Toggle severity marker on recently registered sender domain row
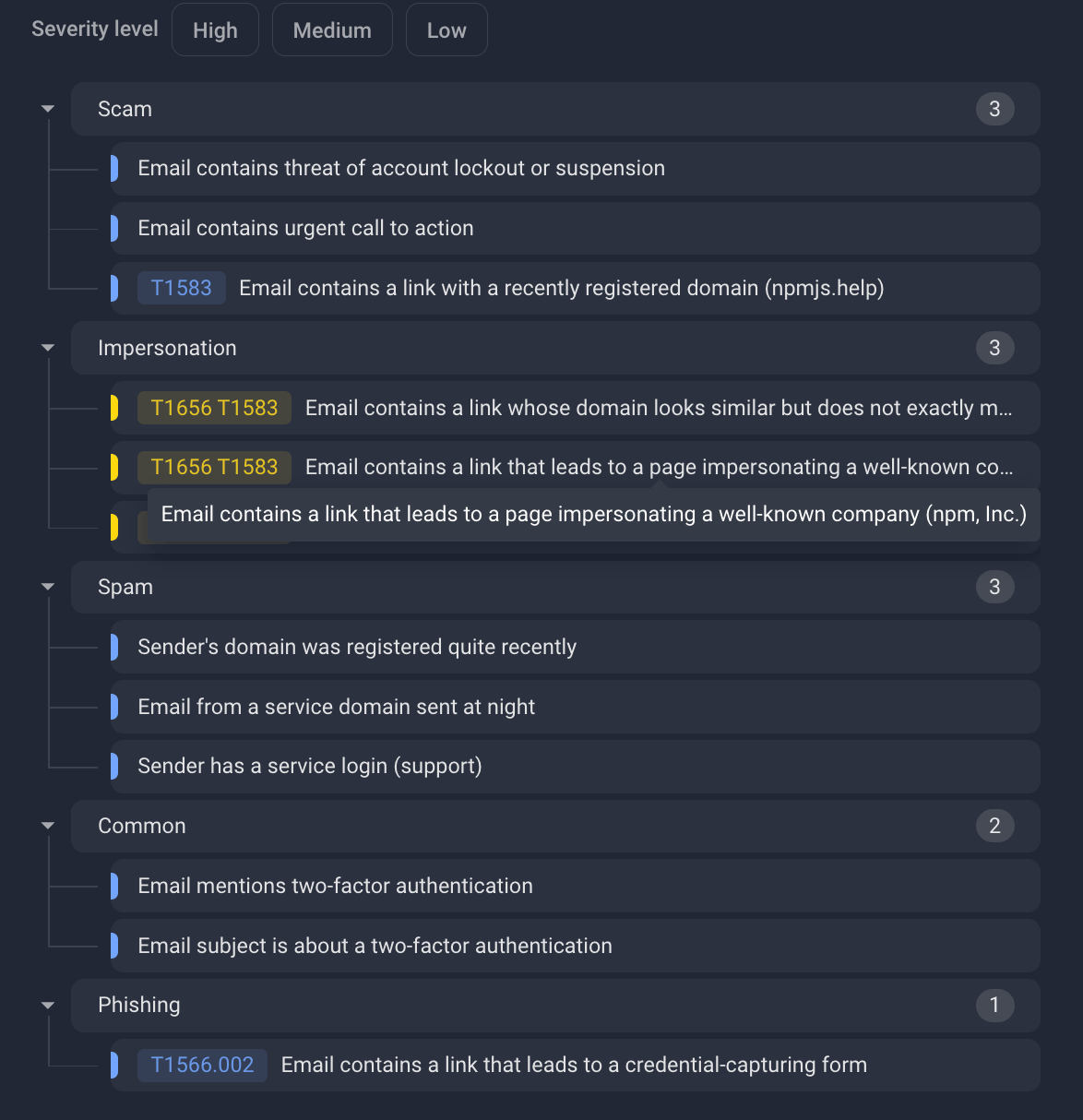1083x1120 pixels. pyautogui.click(x=113, y=647)
